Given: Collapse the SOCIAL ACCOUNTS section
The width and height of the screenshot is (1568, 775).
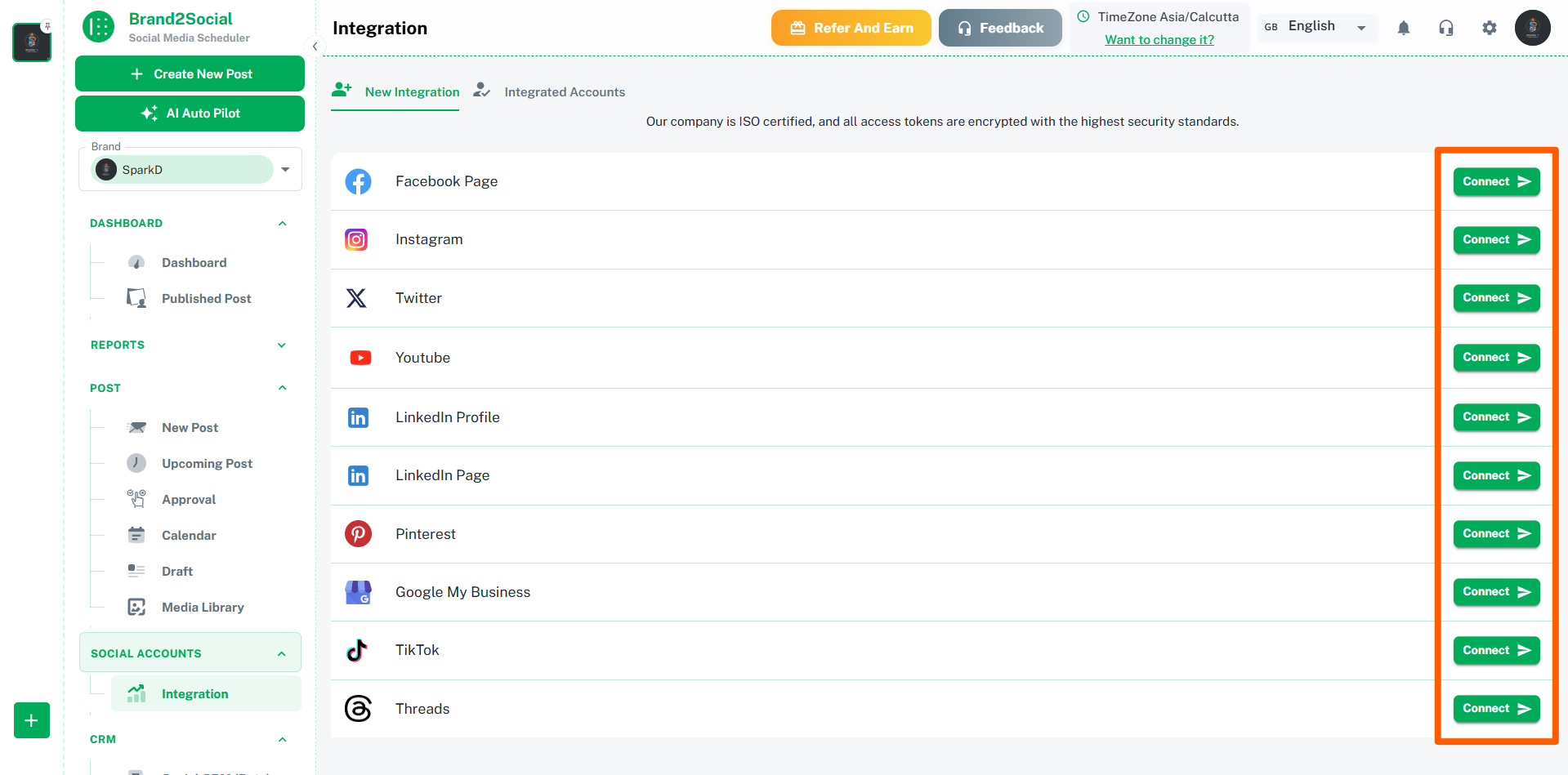Looking at the screenshot, I should 282,653.
